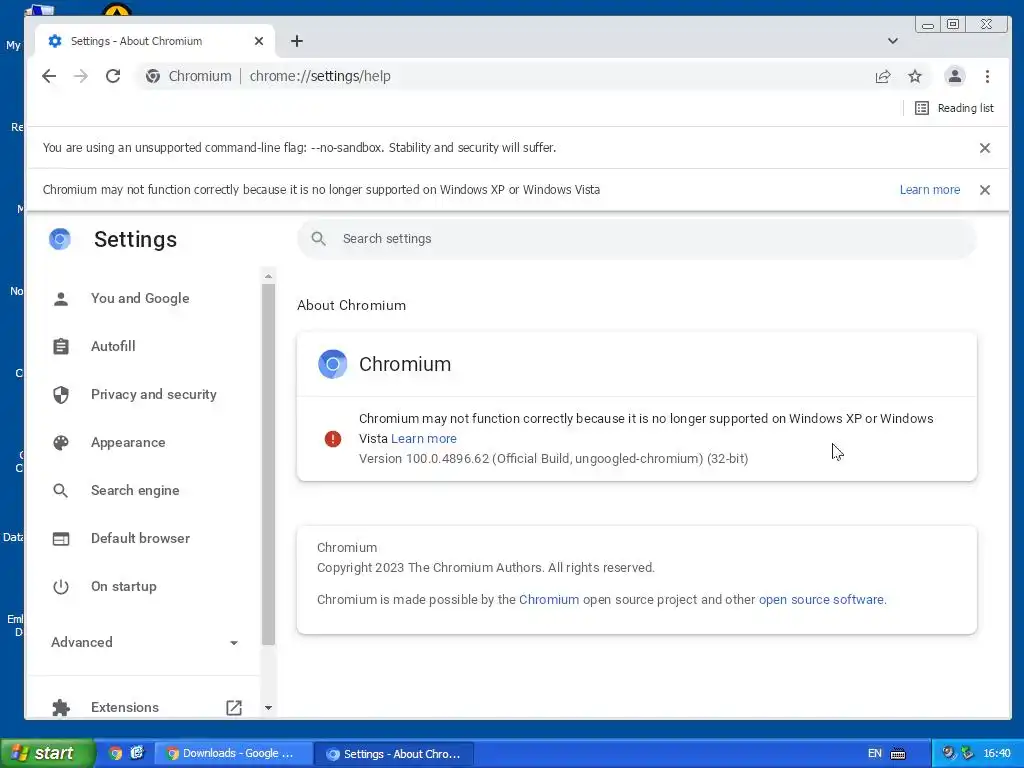Click the clipboard icon beside Autofill
This screenshot has width=1024, height=768.
coord(61,346)
